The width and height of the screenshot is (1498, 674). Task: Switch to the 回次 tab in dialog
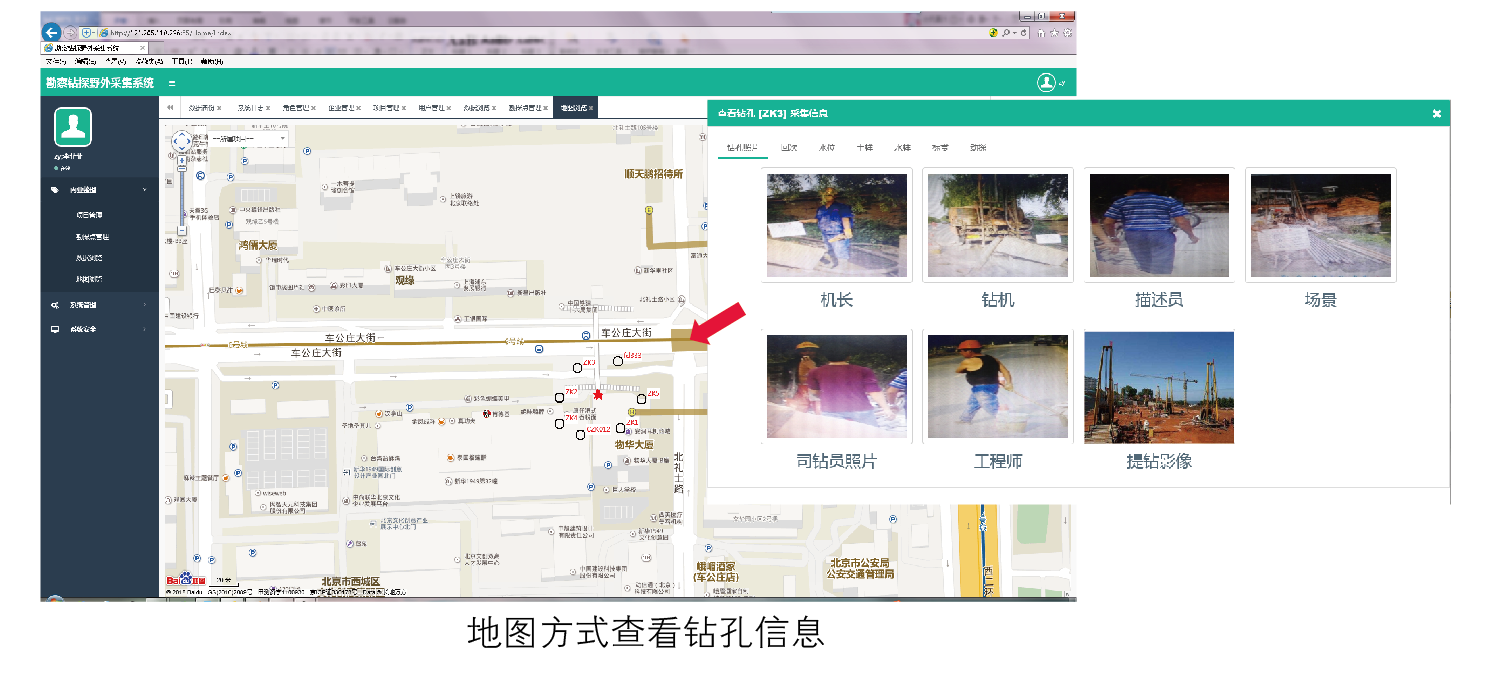[x=789, y=147]
